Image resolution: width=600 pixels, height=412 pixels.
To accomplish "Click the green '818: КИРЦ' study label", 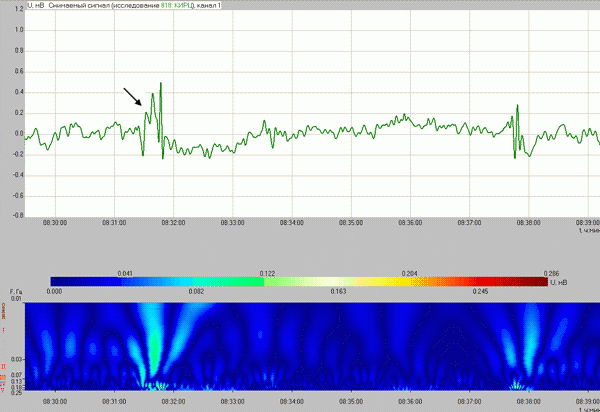I will pyautogui.click(x=177, y=6).
